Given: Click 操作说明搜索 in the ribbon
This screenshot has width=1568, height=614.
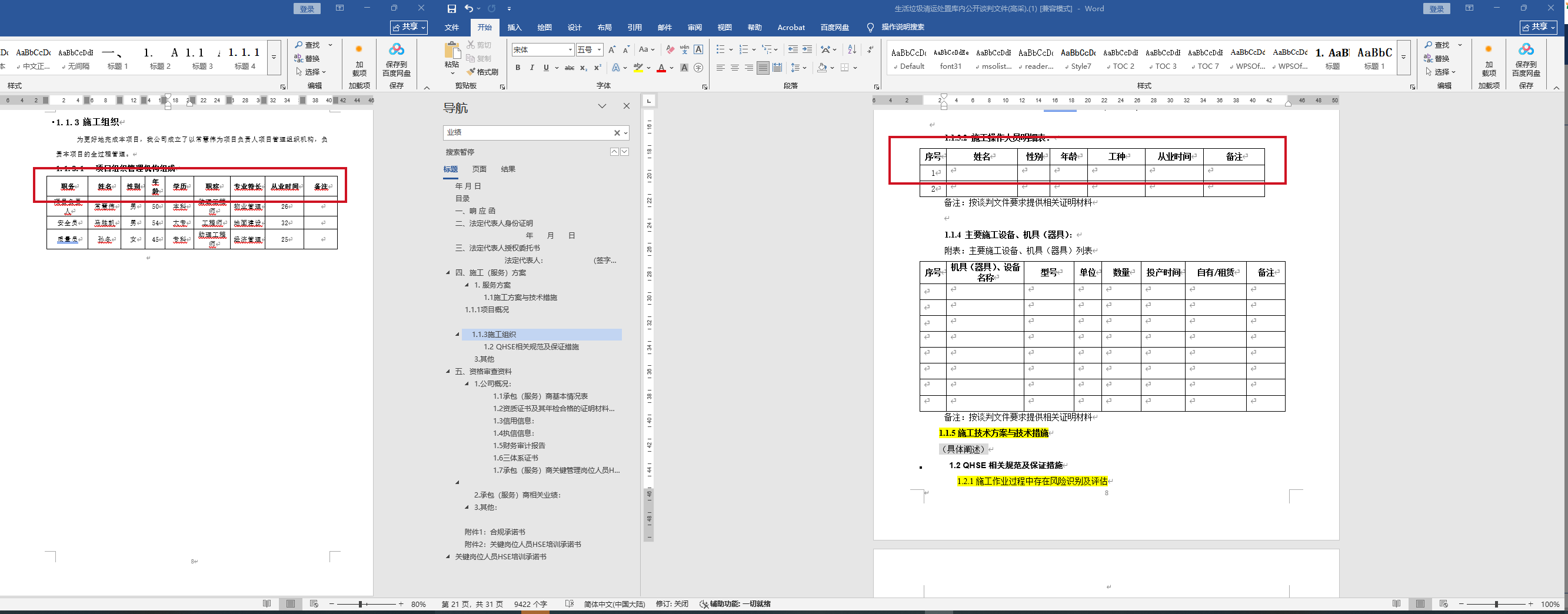Looking at the screenshot, I should click(x=902, y=28).
